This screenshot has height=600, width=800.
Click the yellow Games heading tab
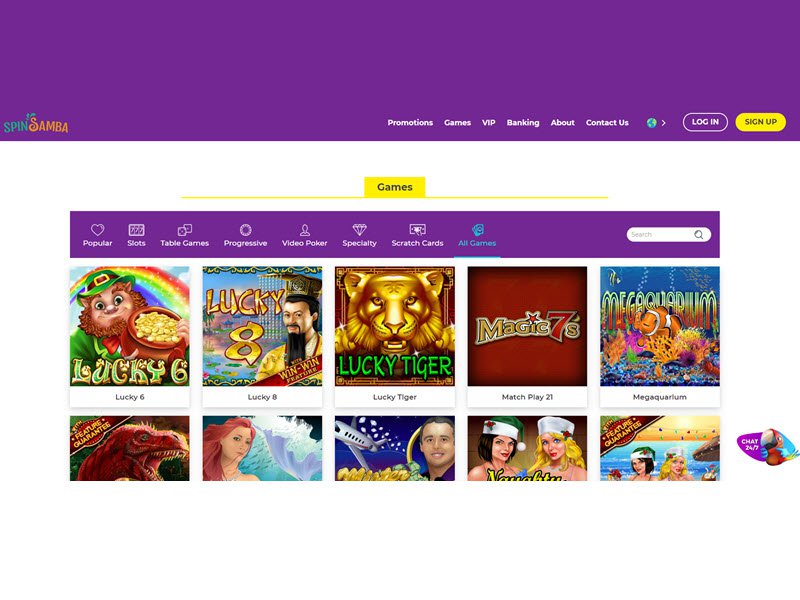[395, 187]
